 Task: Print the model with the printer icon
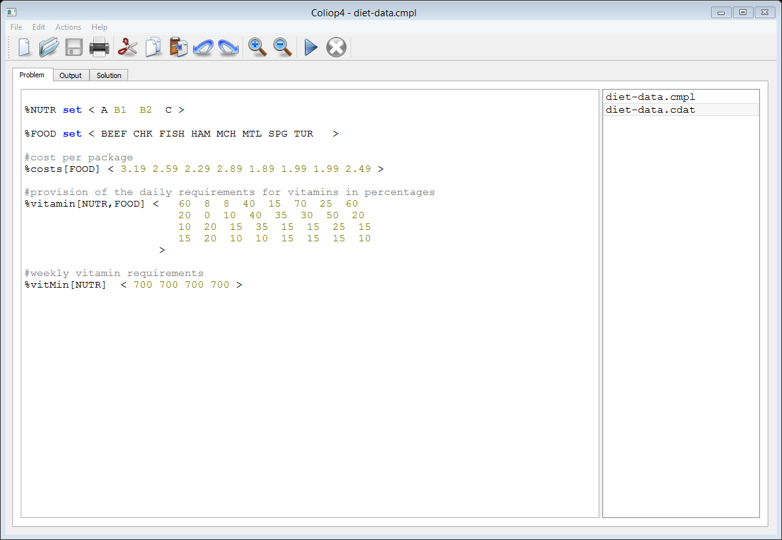pos(99,47)
